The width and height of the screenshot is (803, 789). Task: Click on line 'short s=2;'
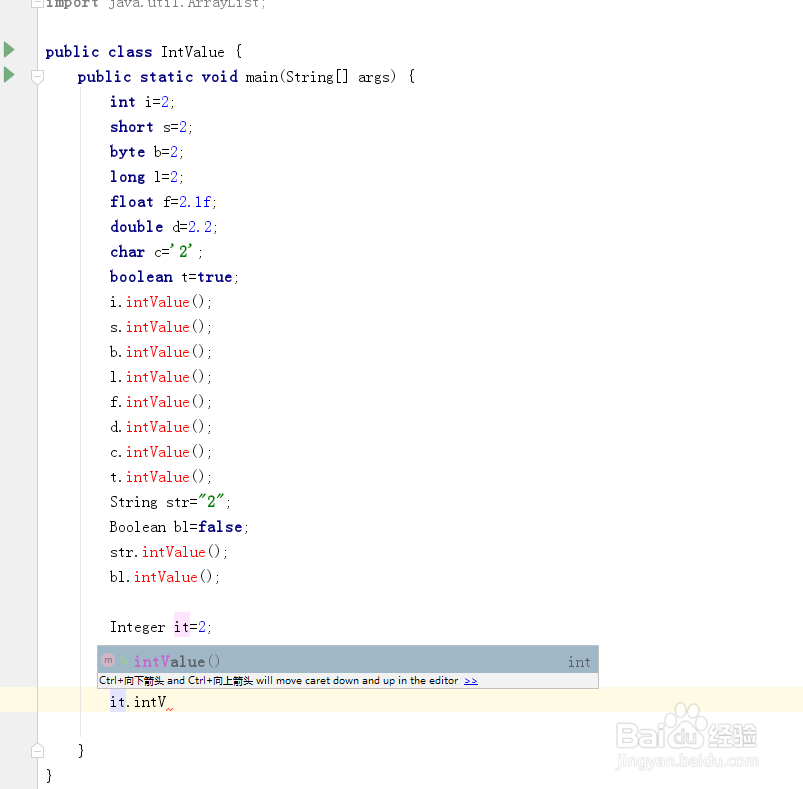point(151,127)
